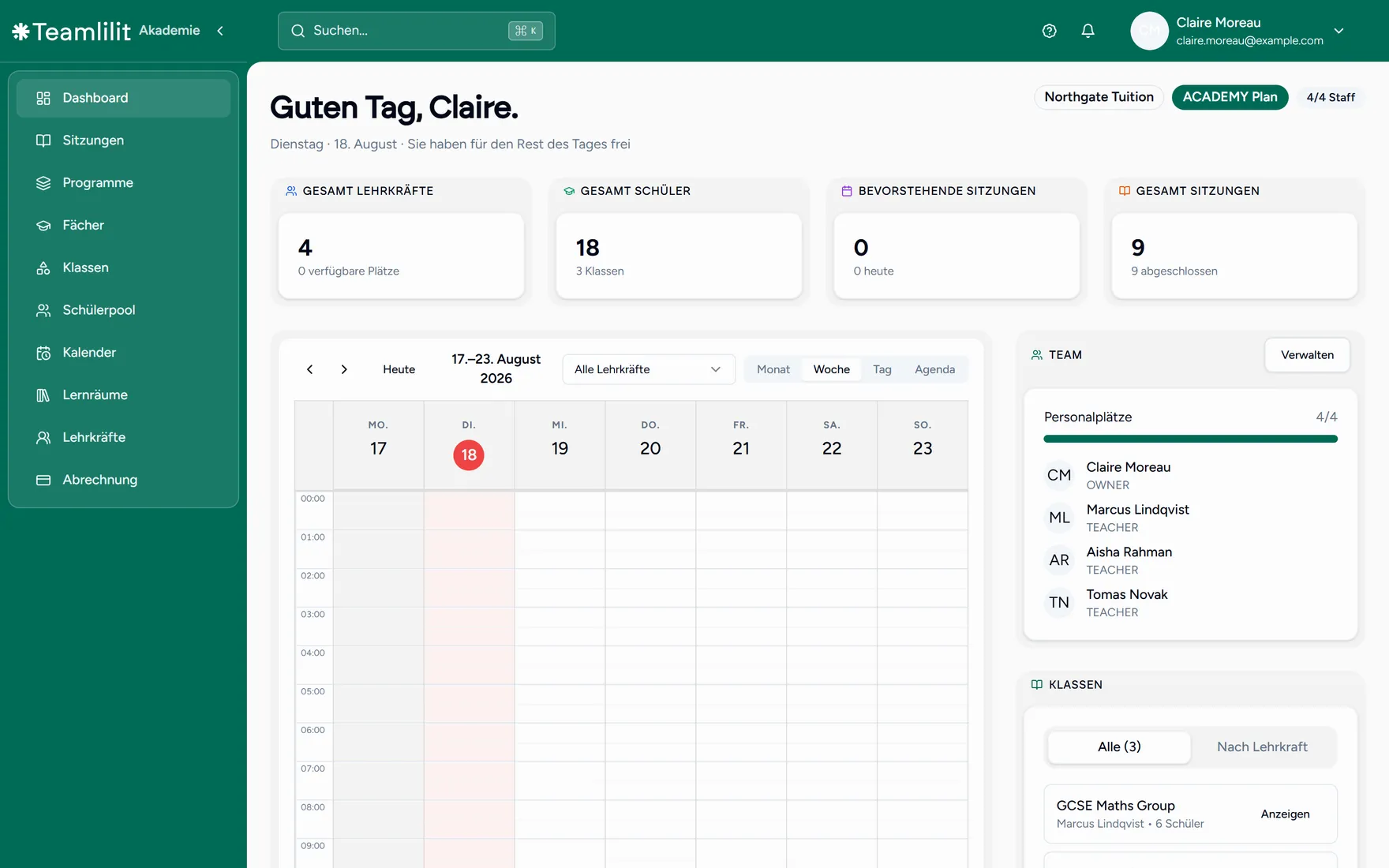This screenshot has width=1389, height=868.
Task: Click the Lehrkräfte person icon in sidebar
Action: click(x=43, y=438)
